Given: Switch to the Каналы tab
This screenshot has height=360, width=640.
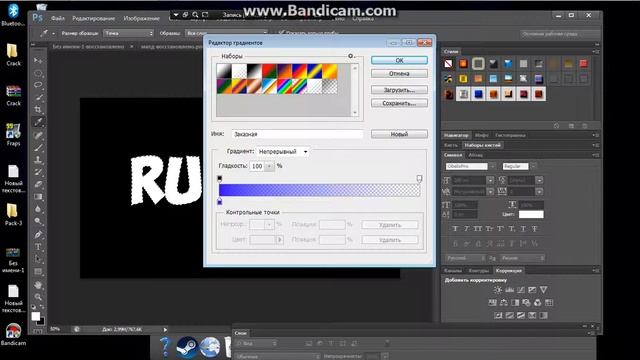Looking at the screenshot, I should tap(453, 271).
